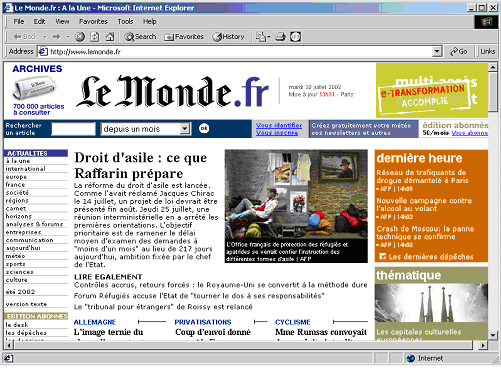Open the 'version texte' link

[x=26, y=304]
